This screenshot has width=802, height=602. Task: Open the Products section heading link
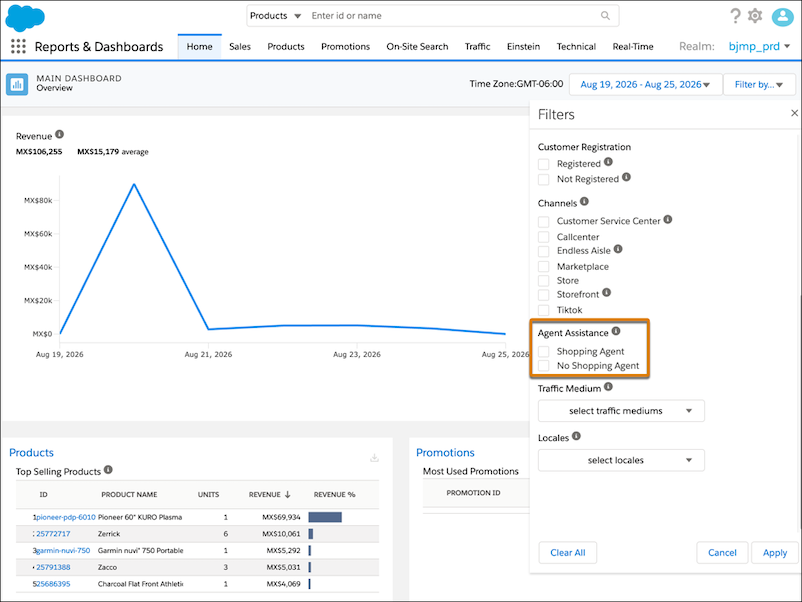click(31, 453)
